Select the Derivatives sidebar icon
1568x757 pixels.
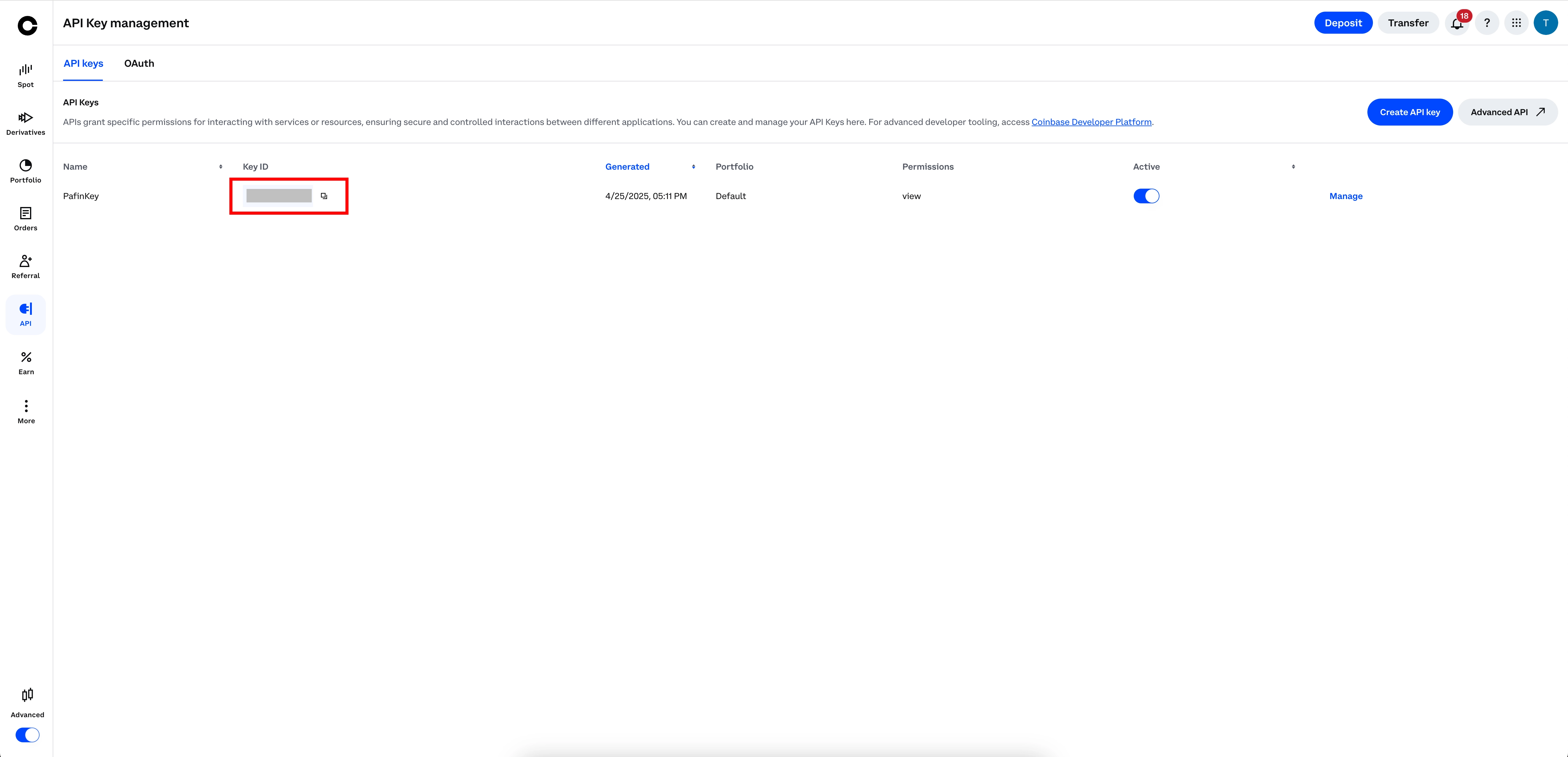pyautogui.click(x=25, y=122)
